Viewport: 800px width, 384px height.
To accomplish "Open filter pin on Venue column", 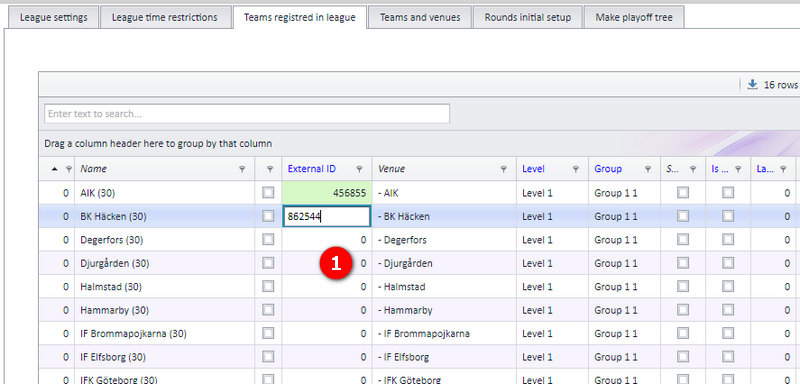I will coord(504,169).
